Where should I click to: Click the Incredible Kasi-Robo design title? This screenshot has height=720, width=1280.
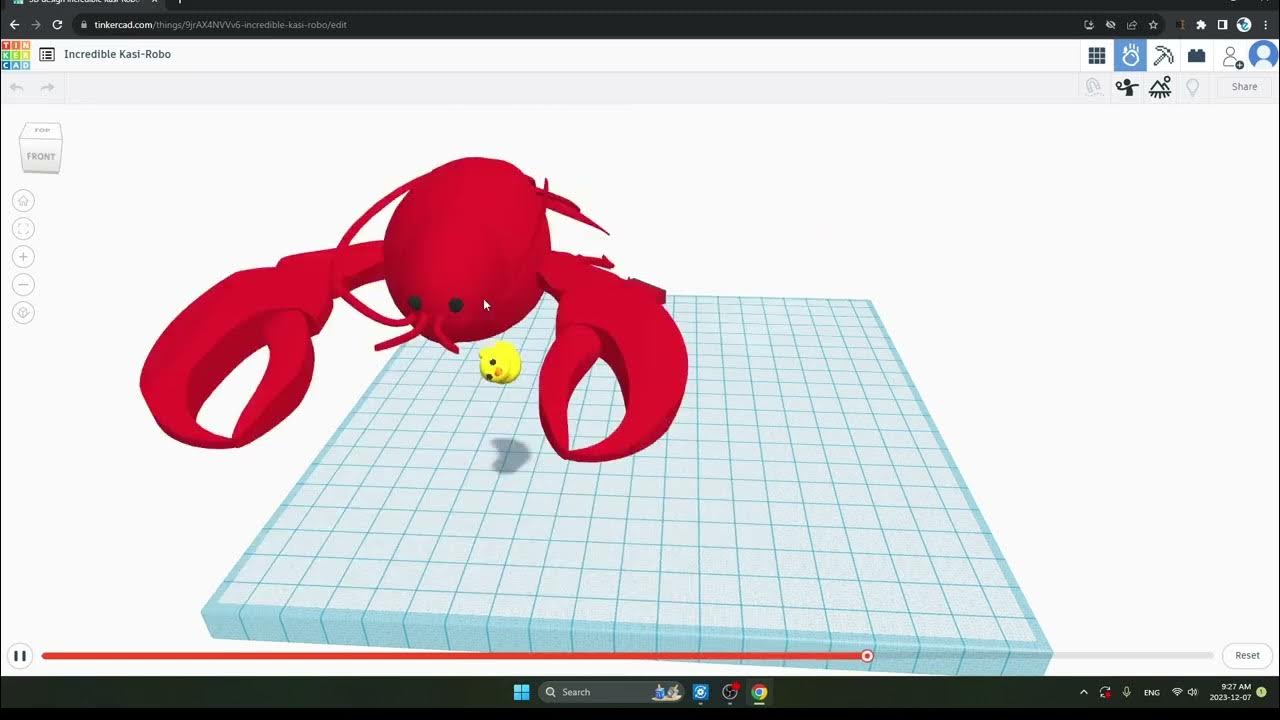[117, 54]
